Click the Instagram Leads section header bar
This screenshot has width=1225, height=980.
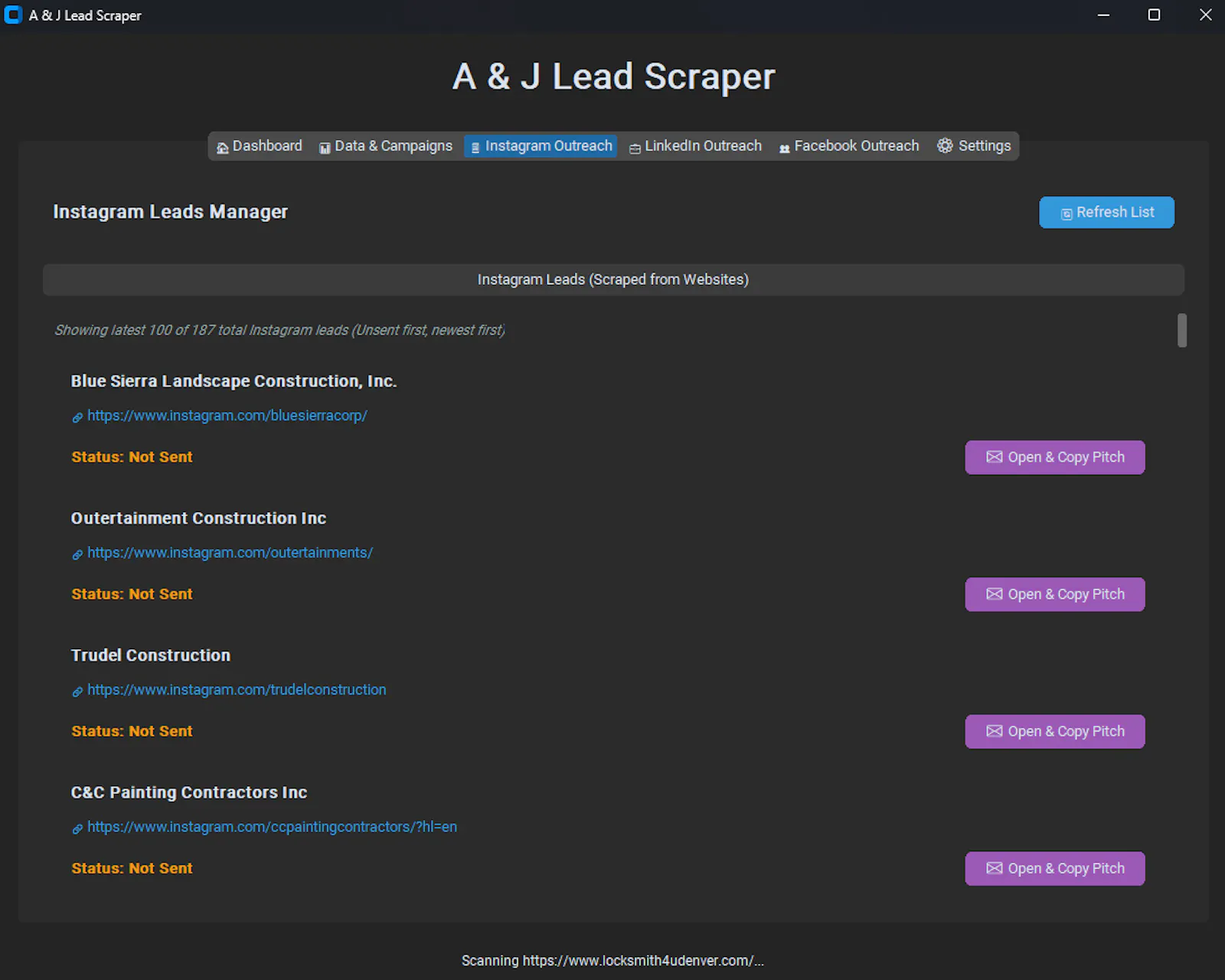point(613,279)
